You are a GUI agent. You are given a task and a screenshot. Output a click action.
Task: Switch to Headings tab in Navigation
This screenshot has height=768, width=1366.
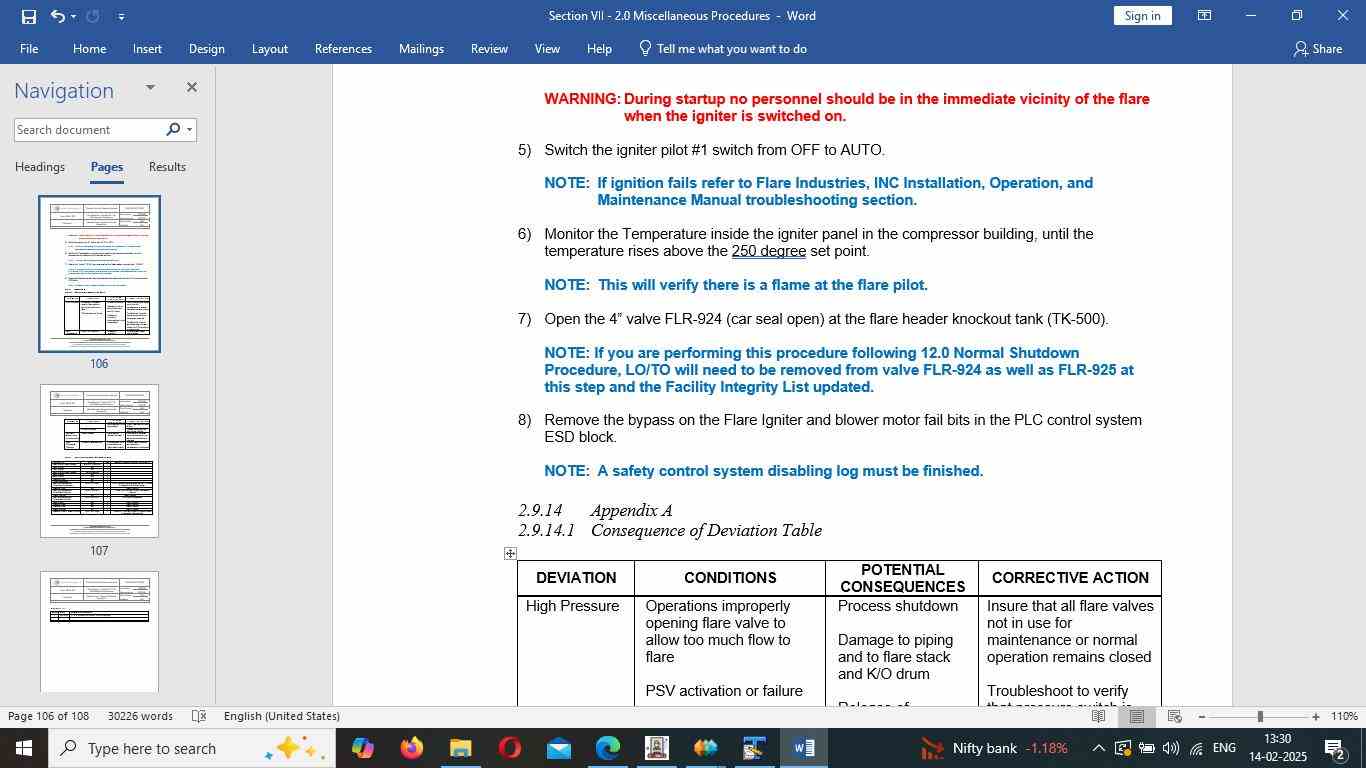click(x=40, y=167)
